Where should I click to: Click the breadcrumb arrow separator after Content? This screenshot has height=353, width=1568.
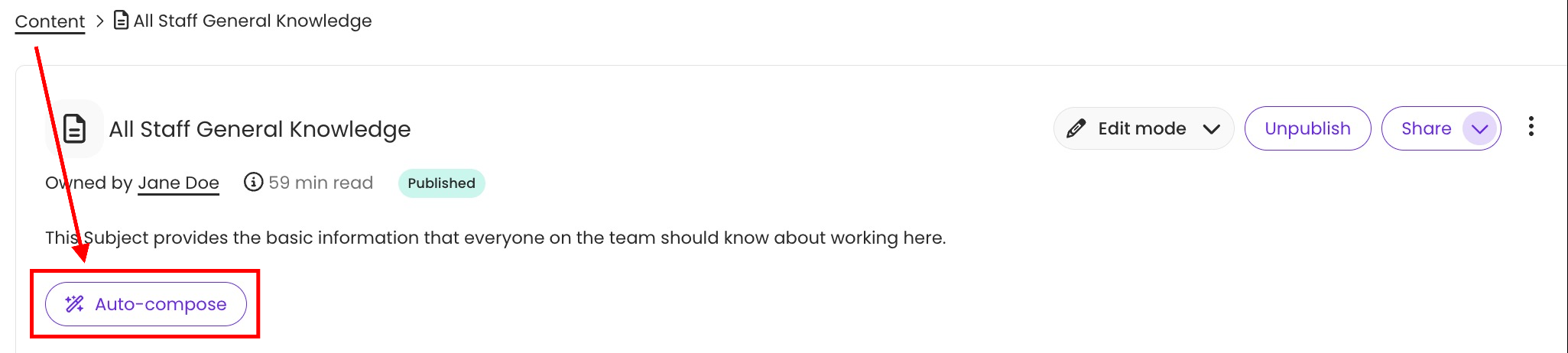coord(99,21)
